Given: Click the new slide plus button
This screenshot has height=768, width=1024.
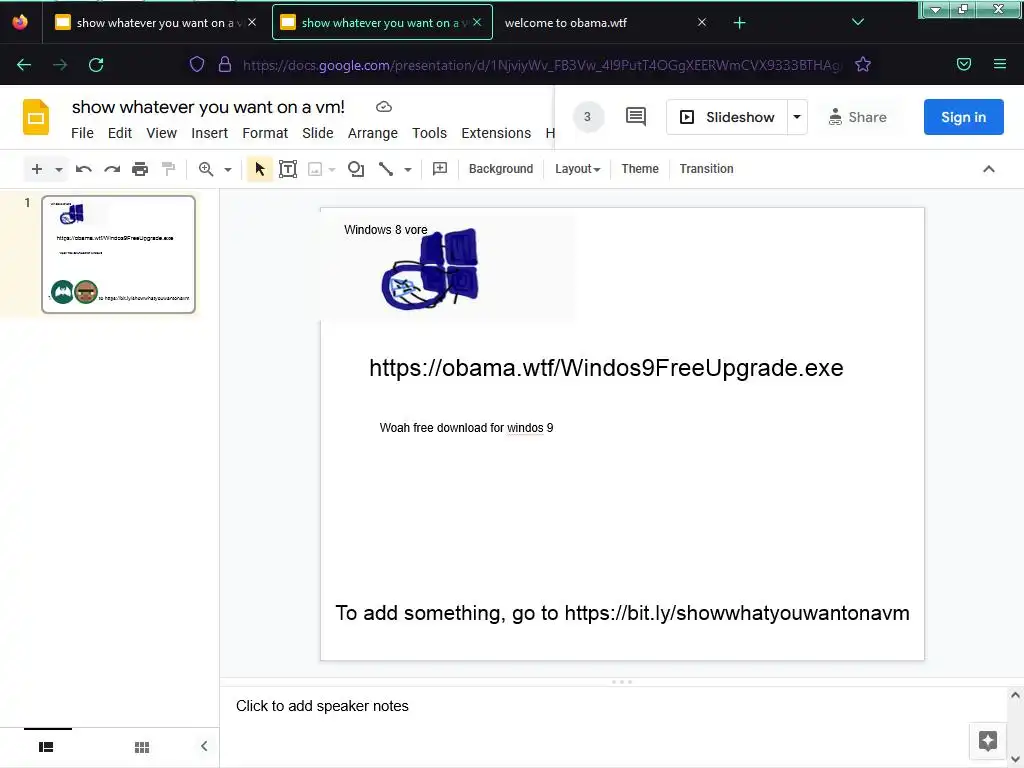Looking at the screenshot, I should [x=37, y=169].
